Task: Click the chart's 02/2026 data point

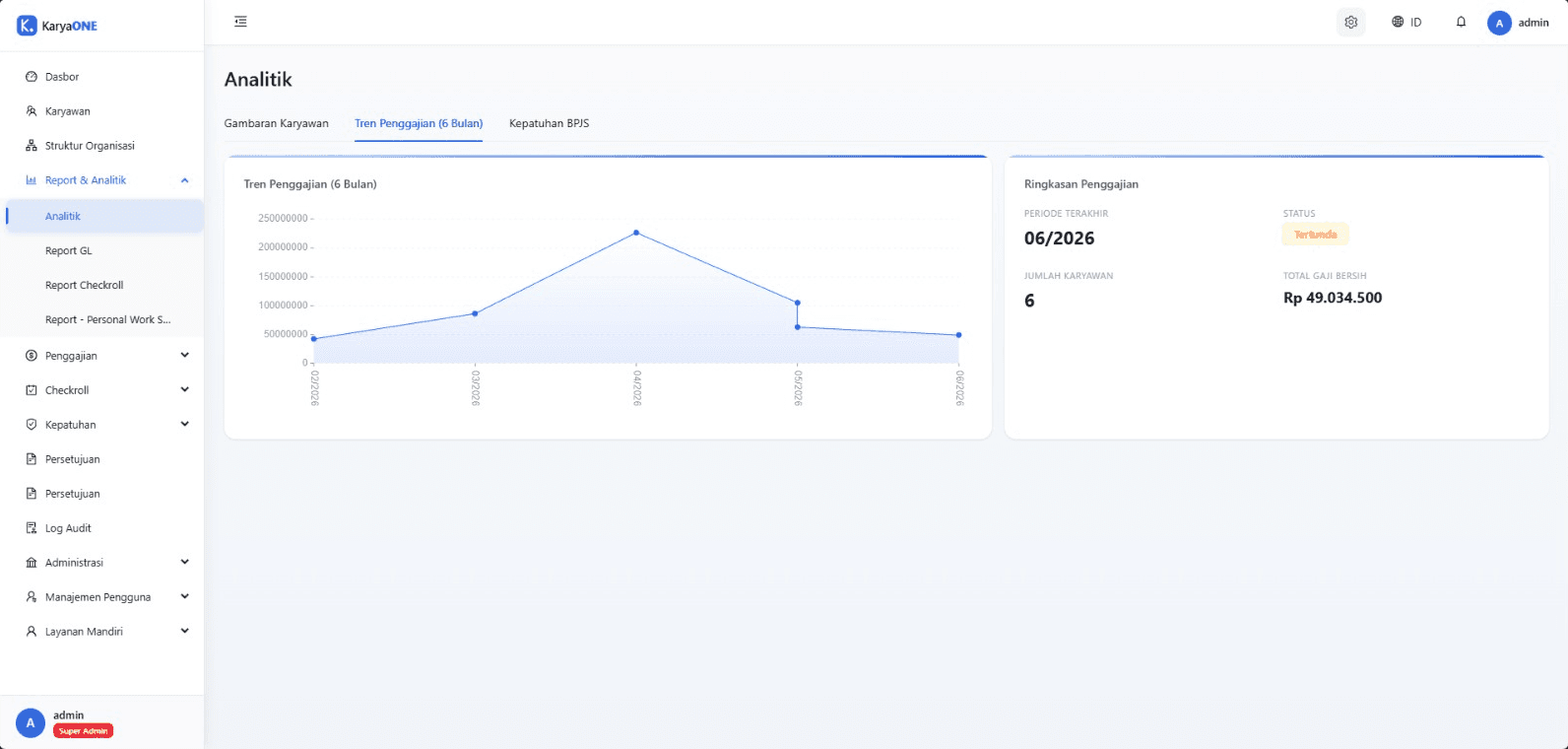Action: pyautogui.click(x=314, y=339)
